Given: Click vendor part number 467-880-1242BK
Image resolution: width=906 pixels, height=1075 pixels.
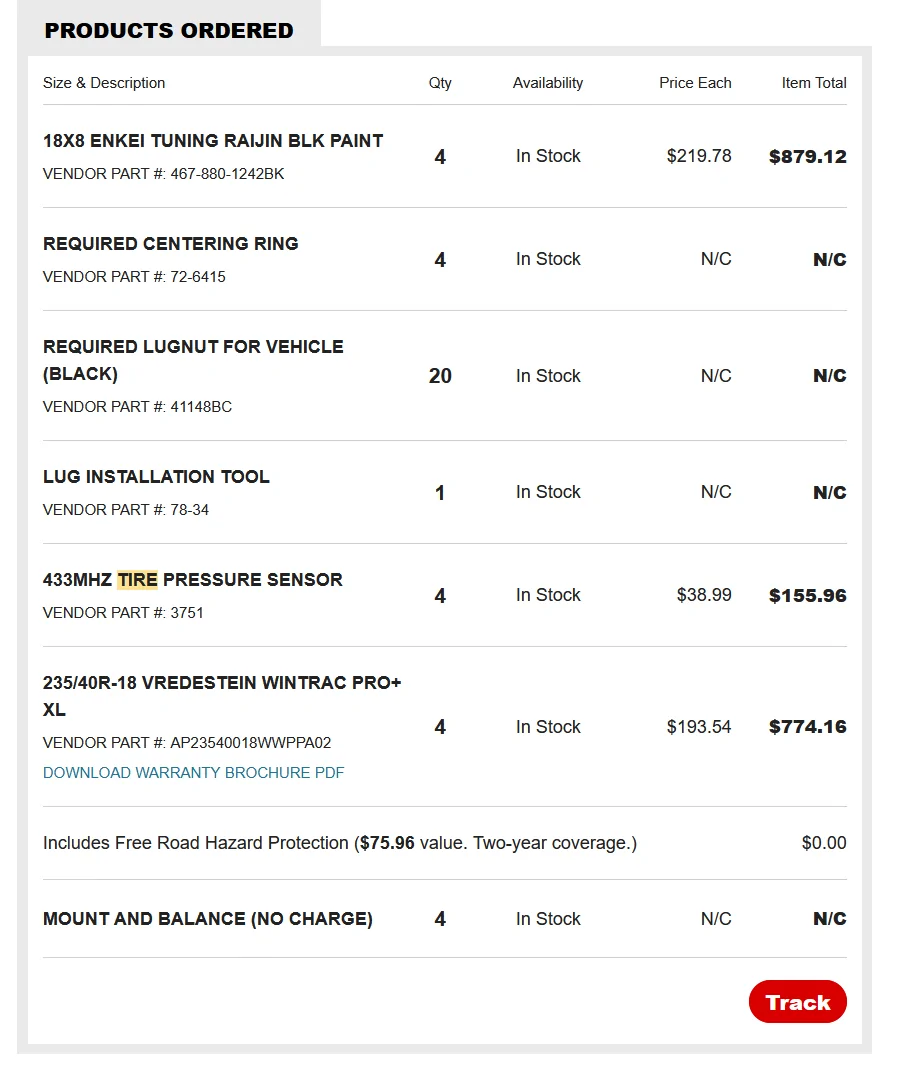Looking at the screenshot, I should coord(227,174).
